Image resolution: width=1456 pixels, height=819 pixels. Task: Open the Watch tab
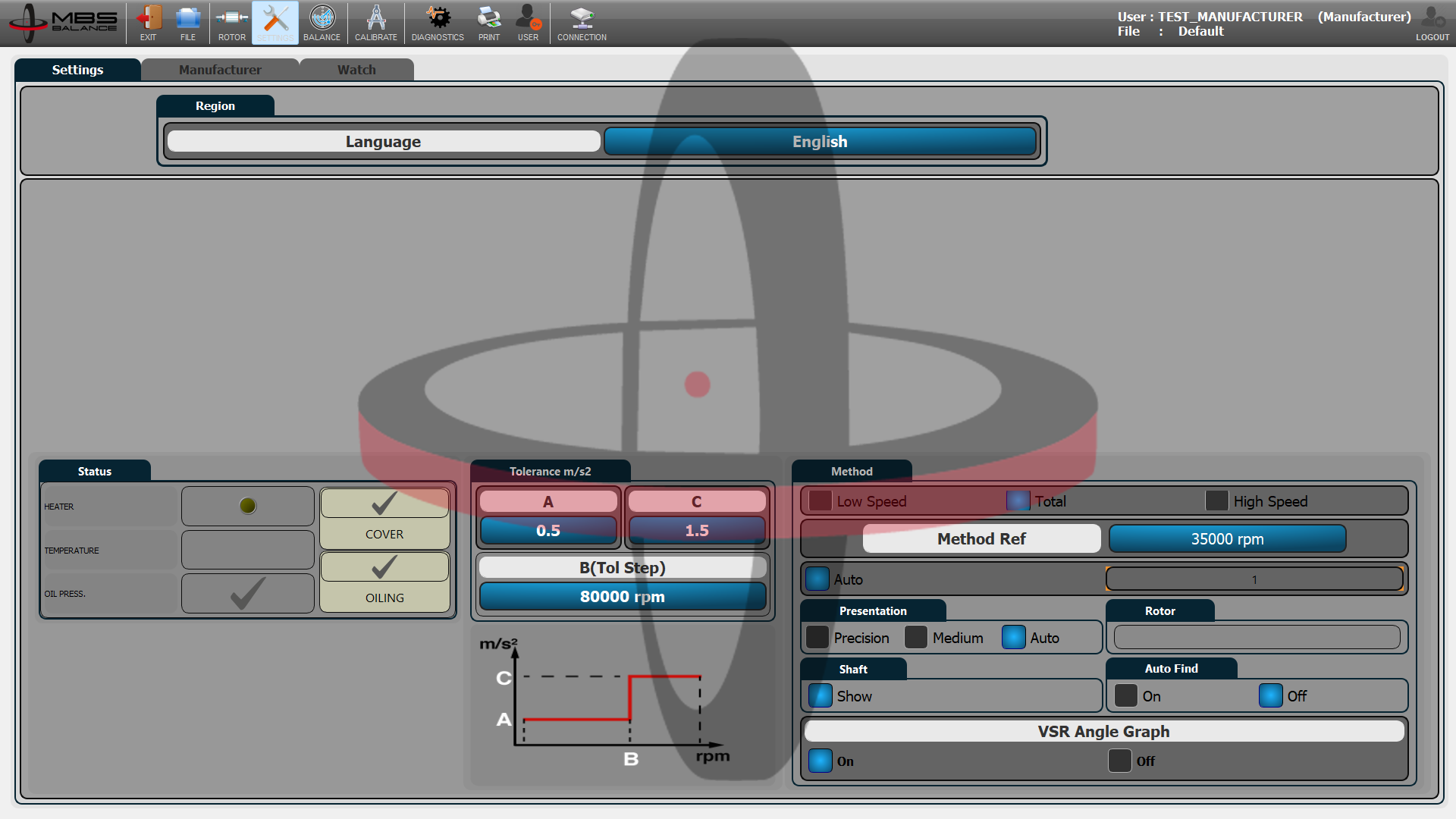pyautogui.click(x=356, y=69)
